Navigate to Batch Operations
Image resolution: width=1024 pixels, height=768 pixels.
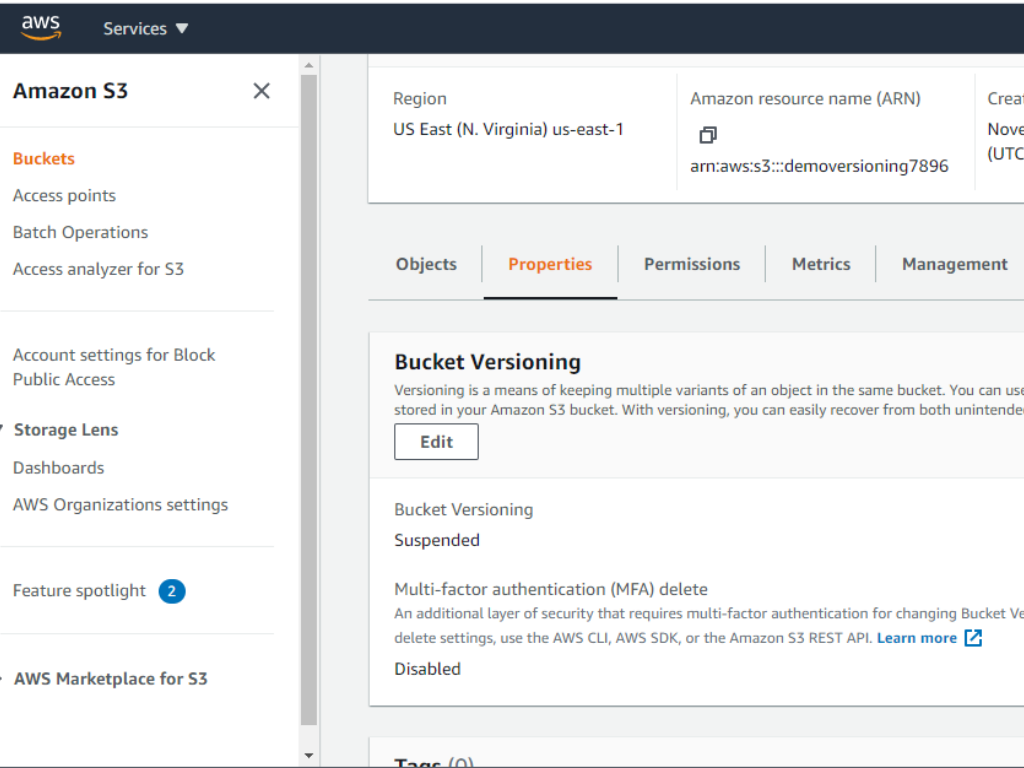tap(80, 232)
